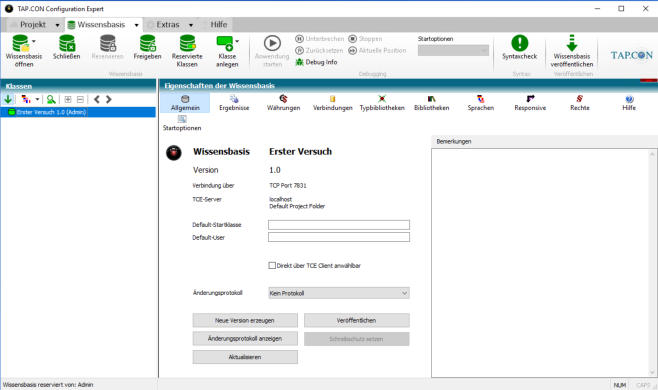658x390 pixels.
Task: Open the hierarchy icon dropdown in Klassen toolbar
Action: coord(37,99)
